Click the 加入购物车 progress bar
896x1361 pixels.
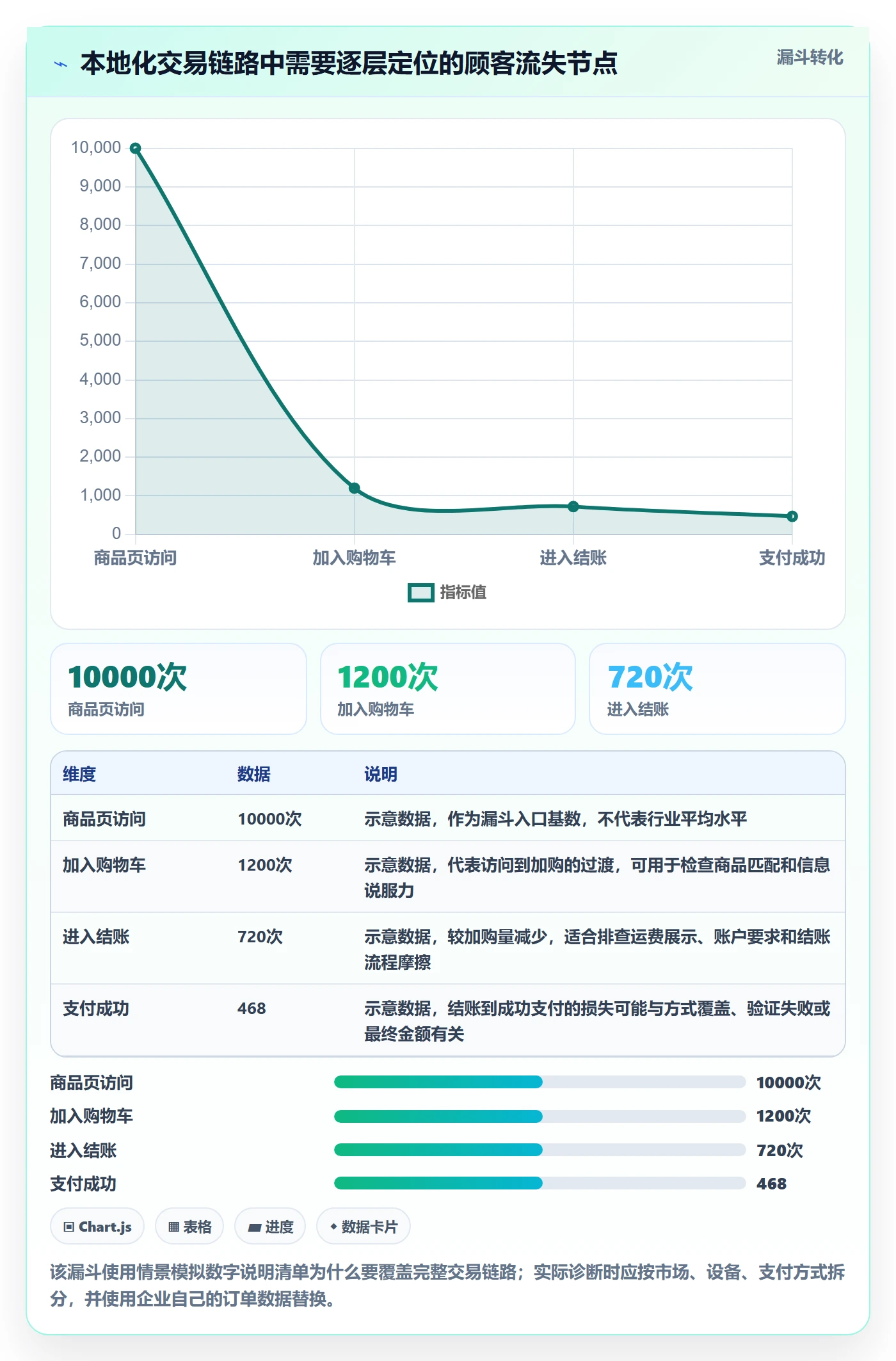(540, 1116)
